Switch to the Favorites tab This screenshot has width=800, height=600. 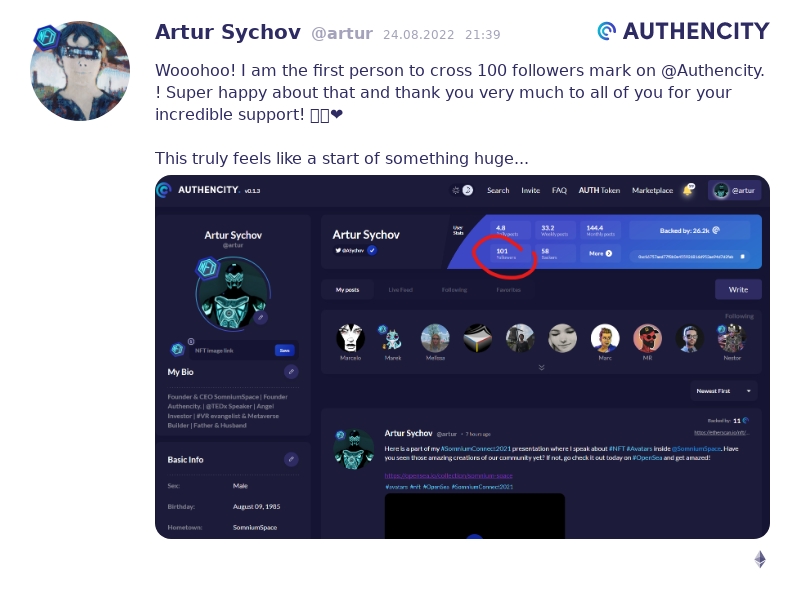[508, 290]
